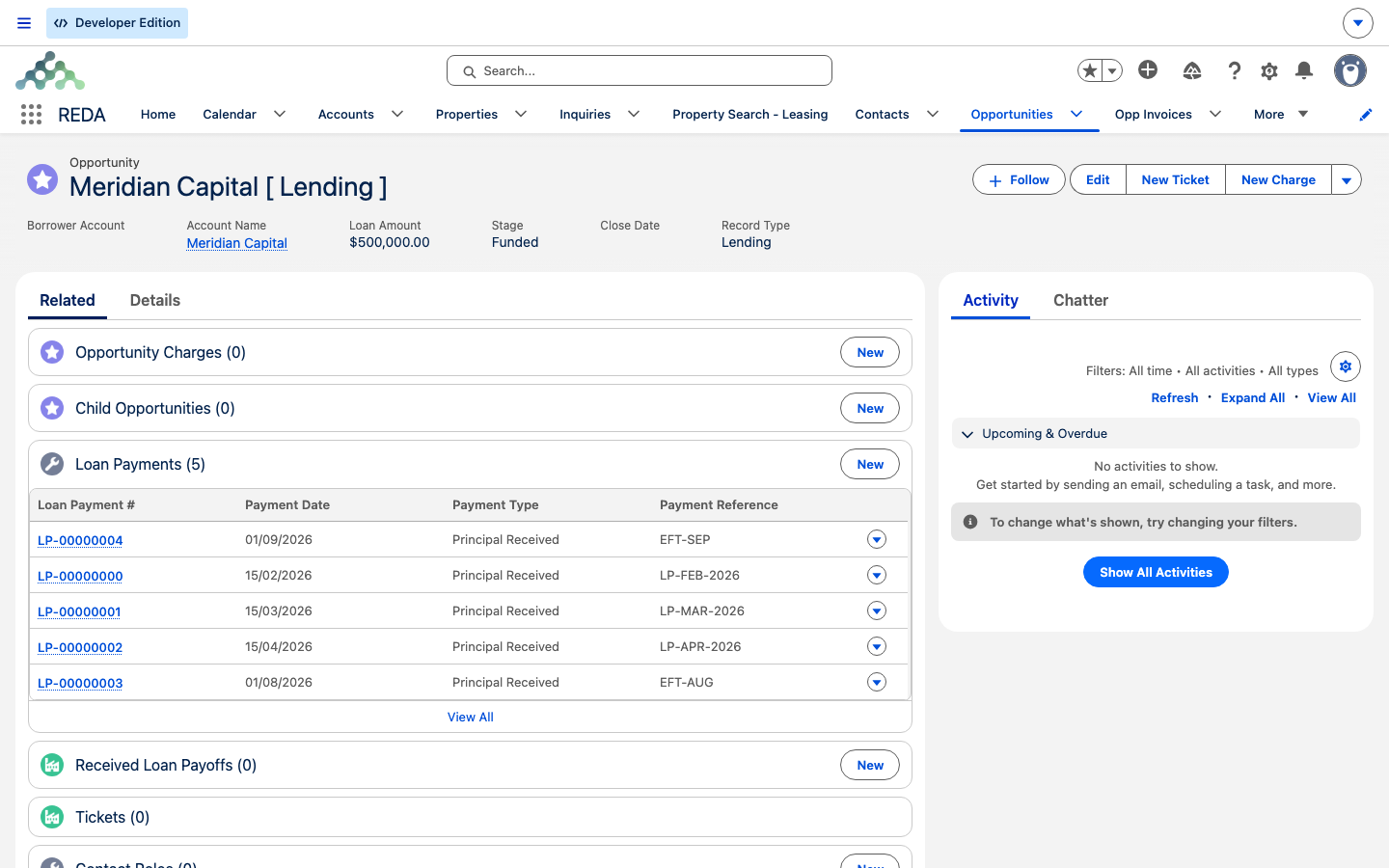Go to the Properties nav tab
Viewport: 1389px width, 868px height.
click(x=467, y=114)
